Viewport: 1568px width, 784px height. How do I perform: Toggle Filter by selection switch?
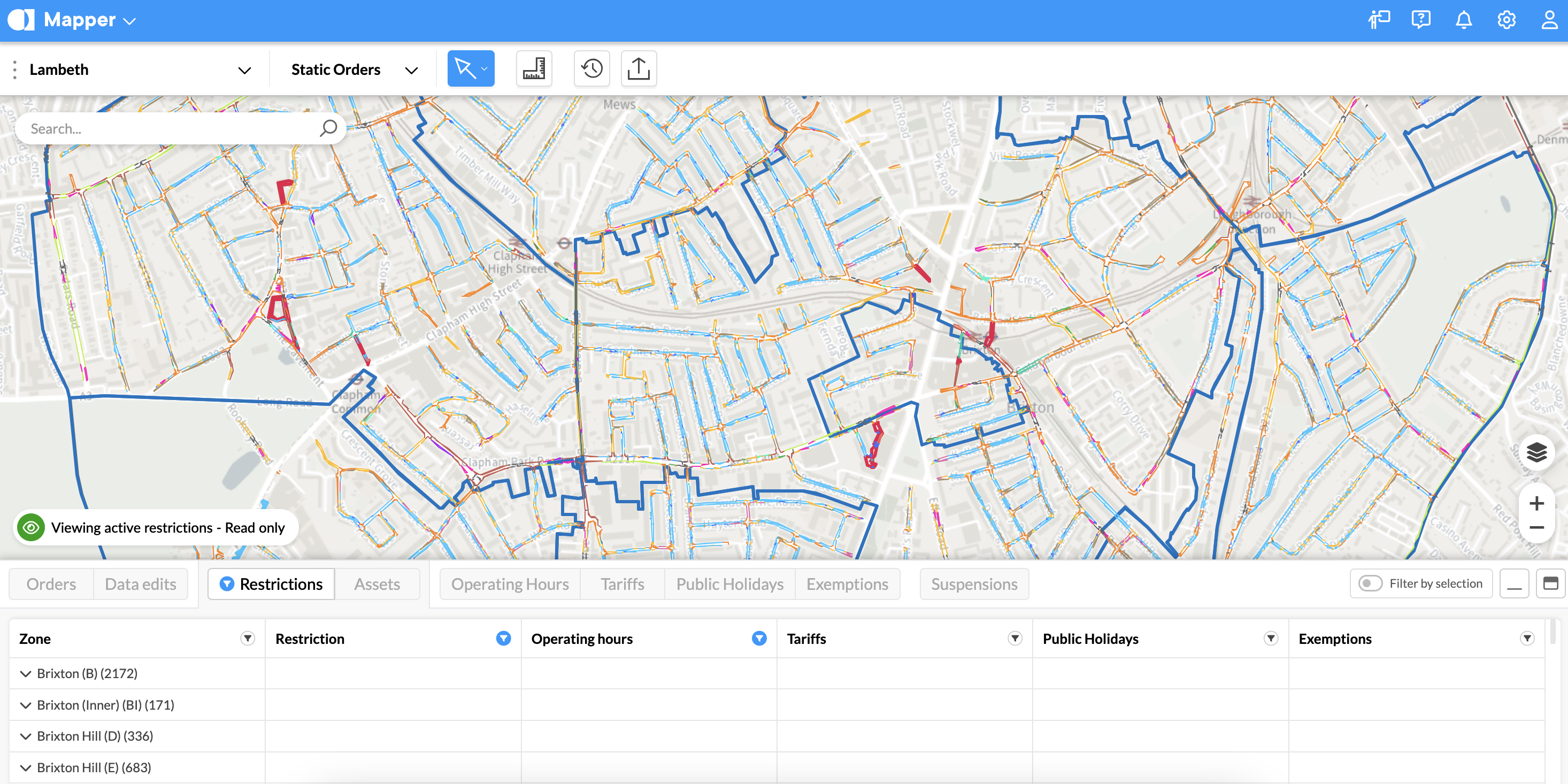point(1371,584)
